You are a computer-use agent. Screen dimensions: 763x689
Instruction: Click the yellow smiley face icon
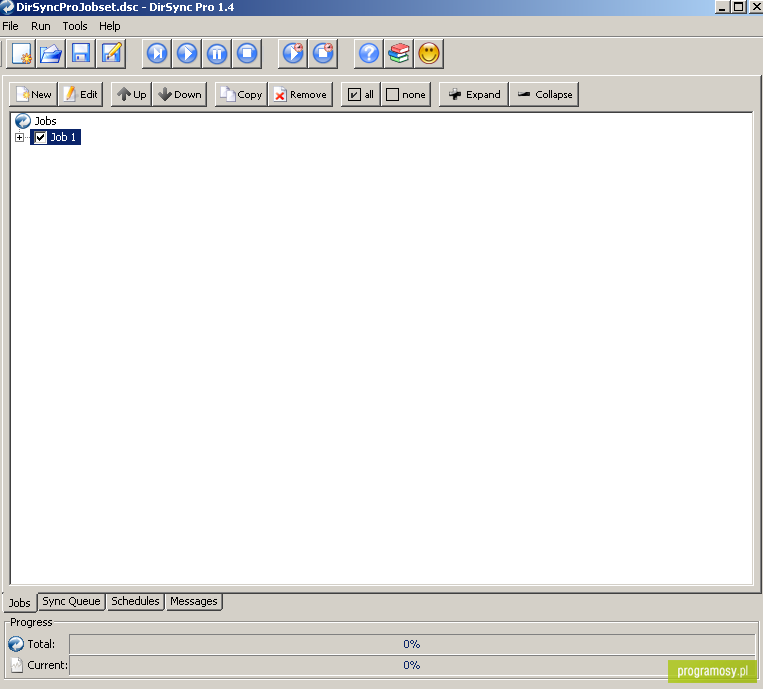pos(429,54)
